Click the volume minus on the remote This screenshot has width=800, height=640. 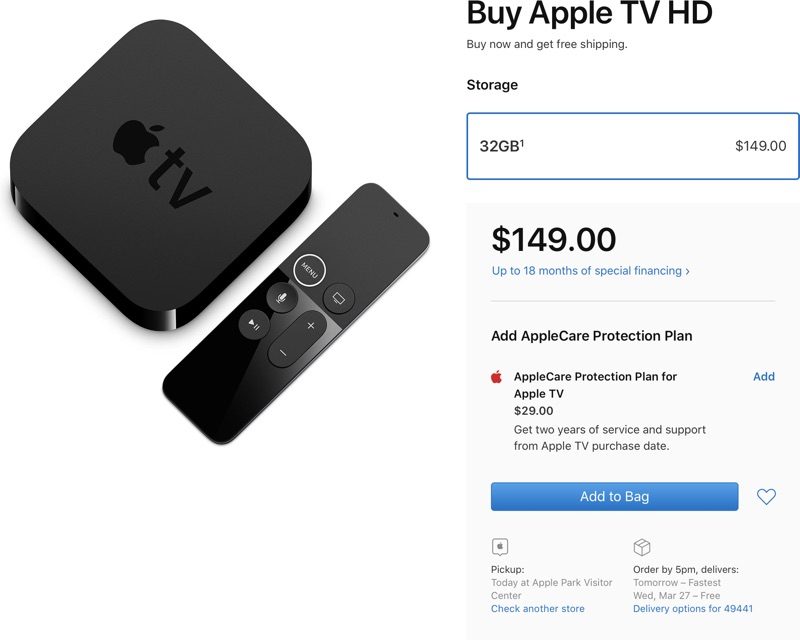point(283,352)
